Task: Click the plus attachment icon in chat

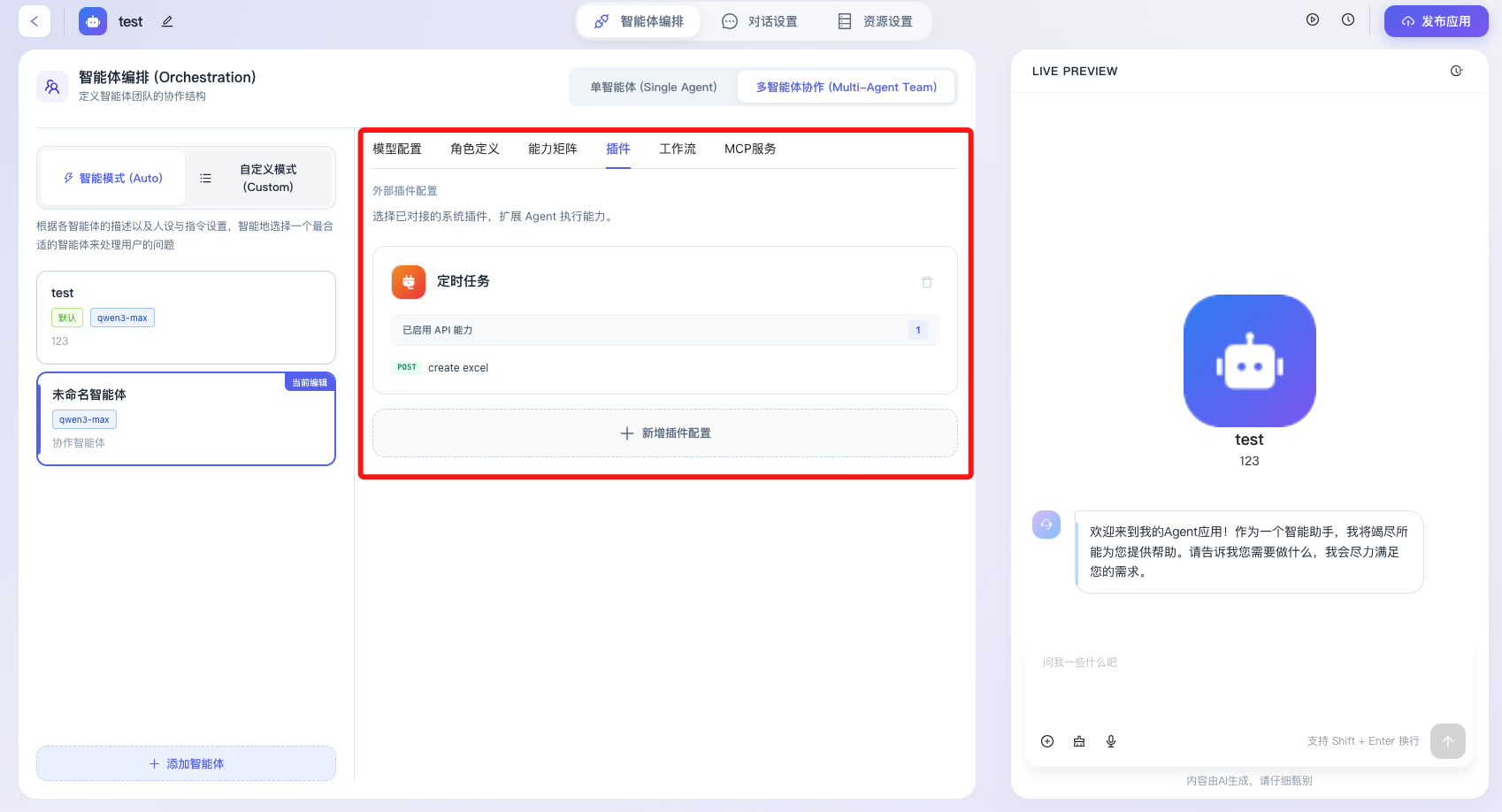Action: [x=1047, y=741]
